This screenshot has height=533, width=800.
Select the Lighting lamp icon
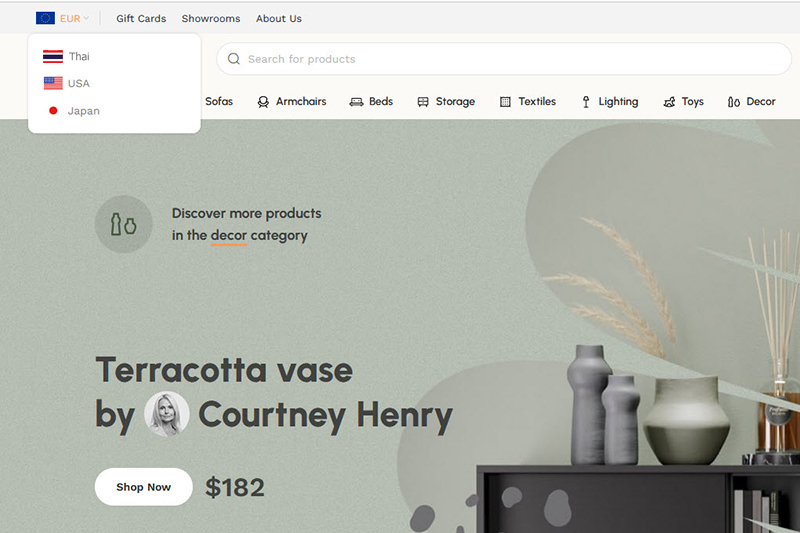(586, 102)
